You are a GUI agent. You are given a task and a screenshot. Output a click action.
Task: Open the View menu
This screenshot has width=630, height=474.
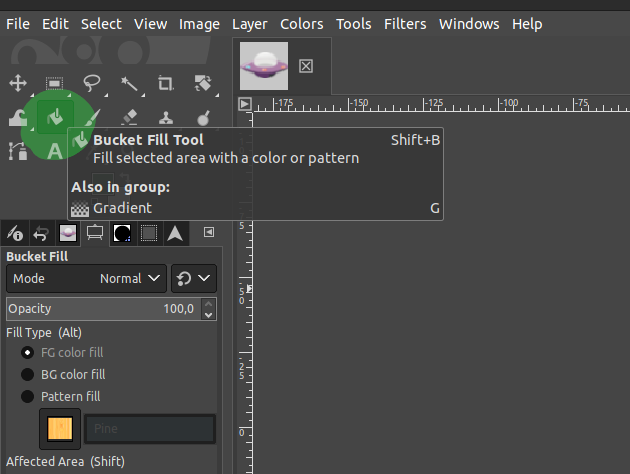(x=151, y=24)
